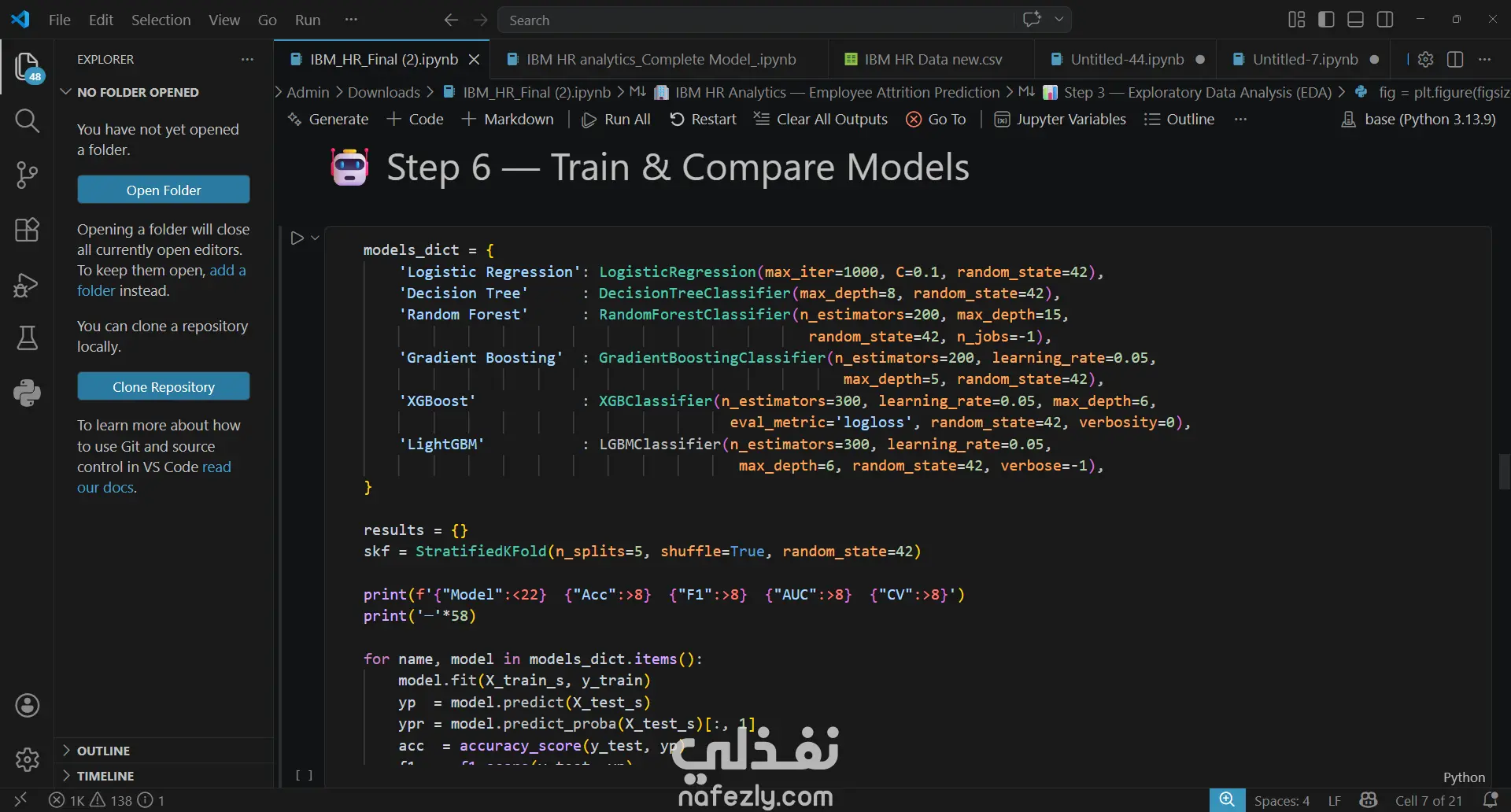The width and height of the screenshot is (1511, 812).
Task: Click Run All in the notebook toolbar
Action: click(x=615, y=120)
